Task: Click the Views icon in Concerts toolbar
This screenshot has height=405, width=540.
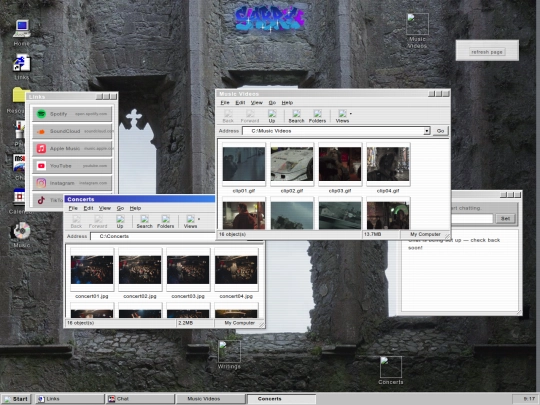Action: tap(190, 221)
